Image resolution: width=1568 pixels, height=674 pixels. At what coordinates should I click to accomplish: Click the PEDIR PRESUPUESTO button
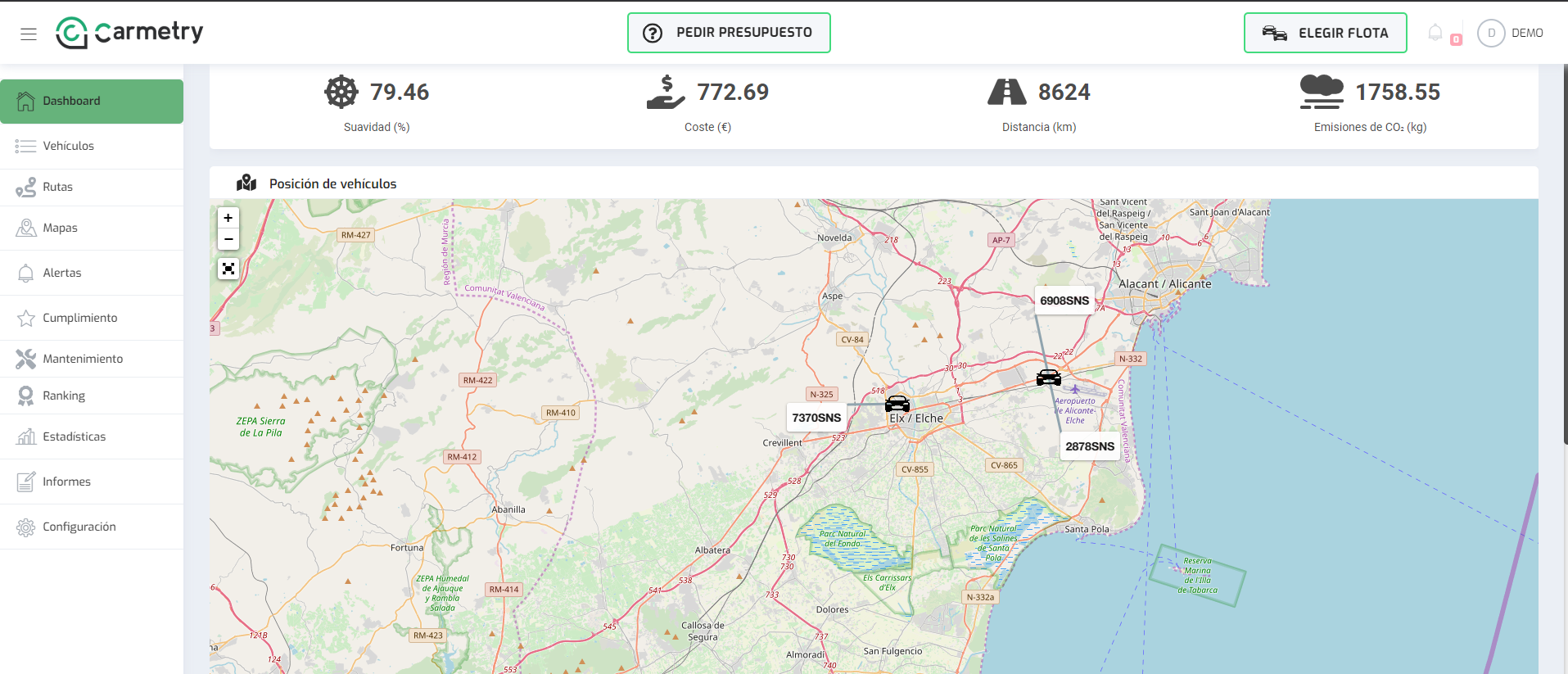click(729, 33)
